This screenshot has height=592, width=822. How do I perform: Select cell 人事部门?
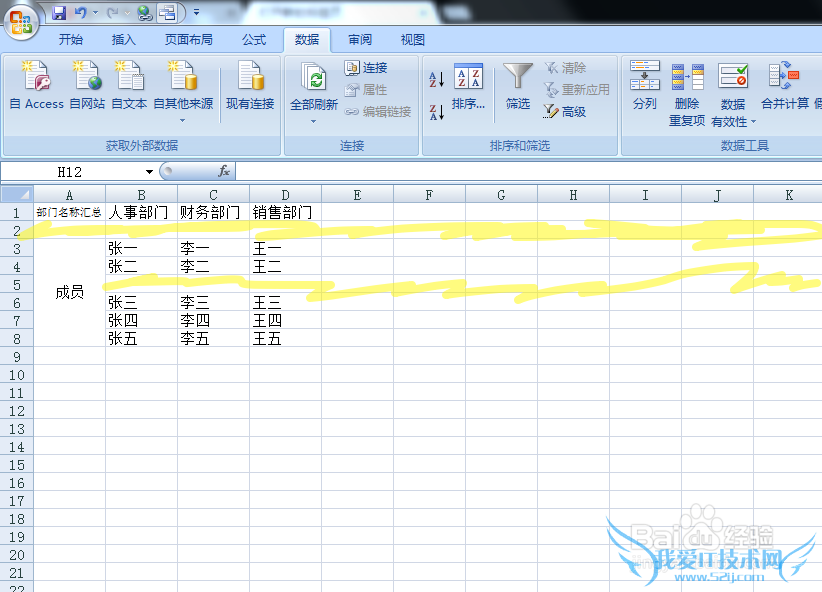(141, 212)
